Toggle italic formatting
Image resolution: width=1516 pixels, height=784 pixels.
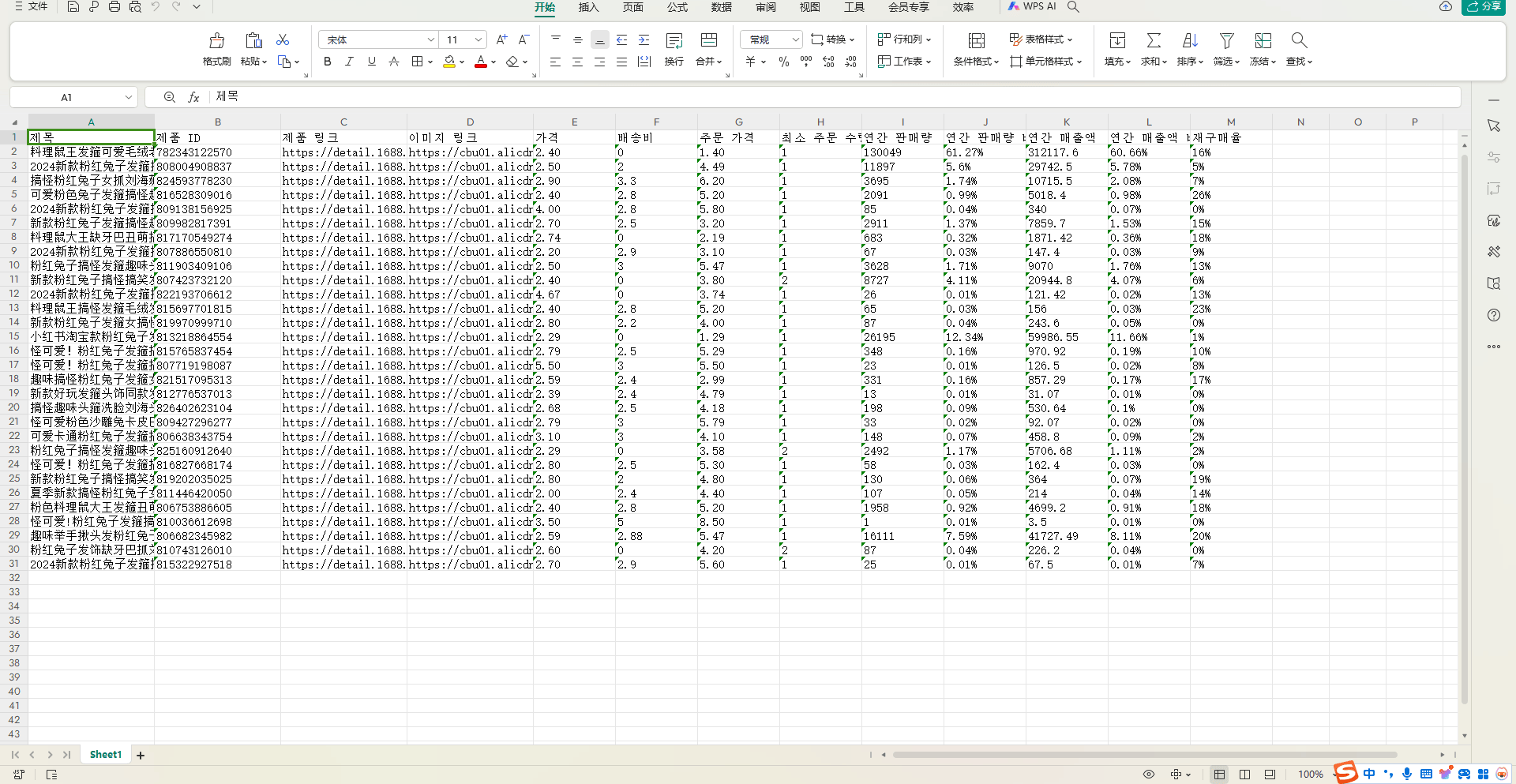pos(349,62)
